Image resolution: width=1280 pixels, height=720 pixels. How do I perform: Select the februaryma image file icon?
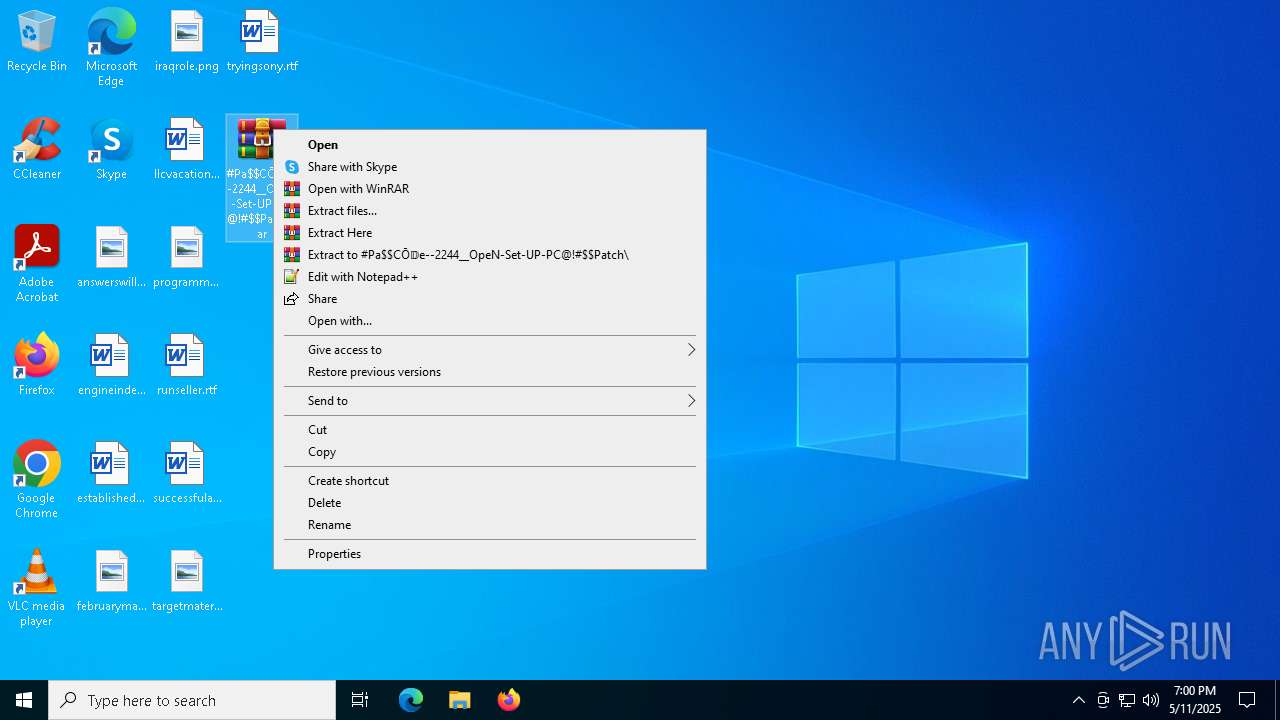[x=111, y=582]
